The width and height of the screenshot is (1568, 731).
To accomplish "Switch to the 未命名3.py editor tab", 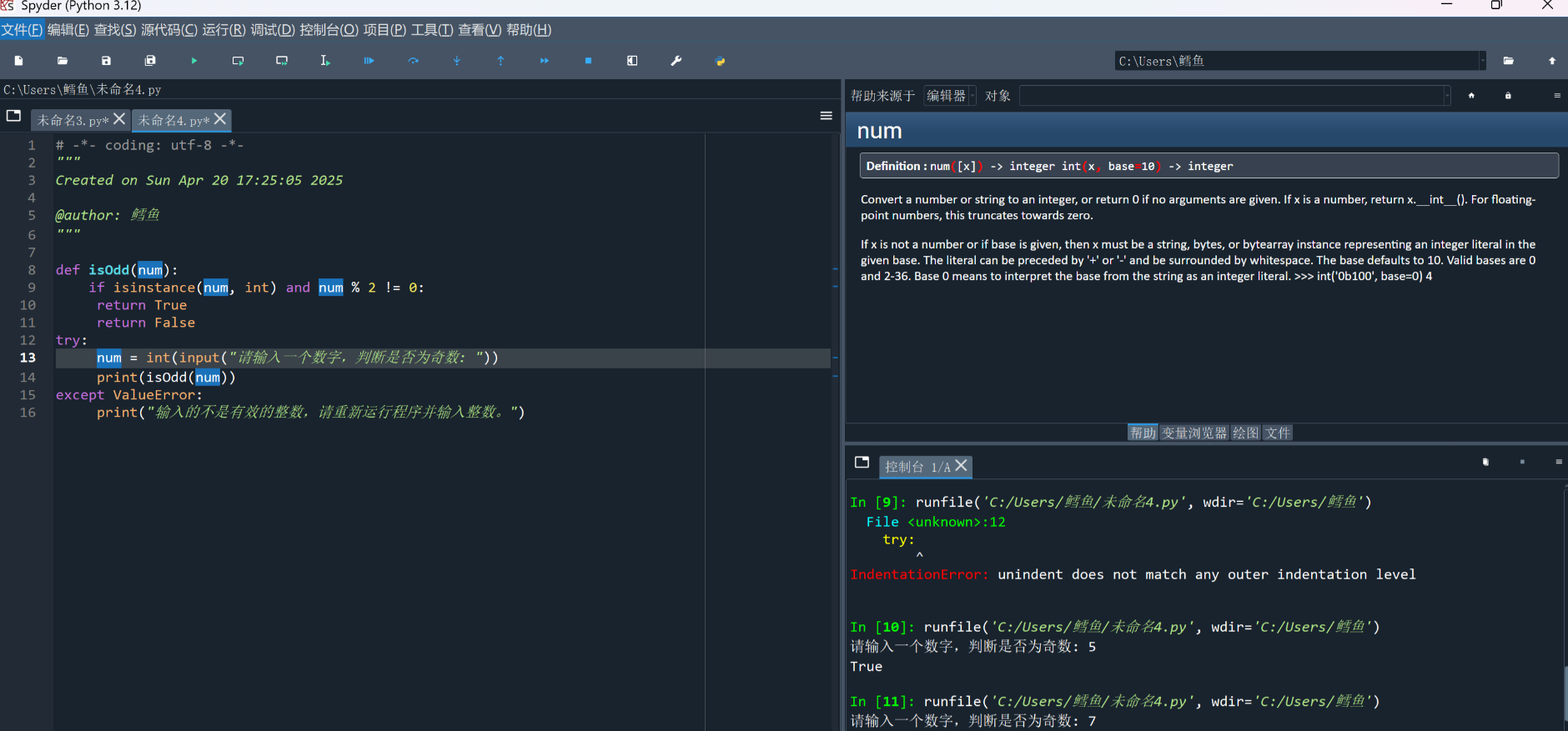I will (73, 121).
